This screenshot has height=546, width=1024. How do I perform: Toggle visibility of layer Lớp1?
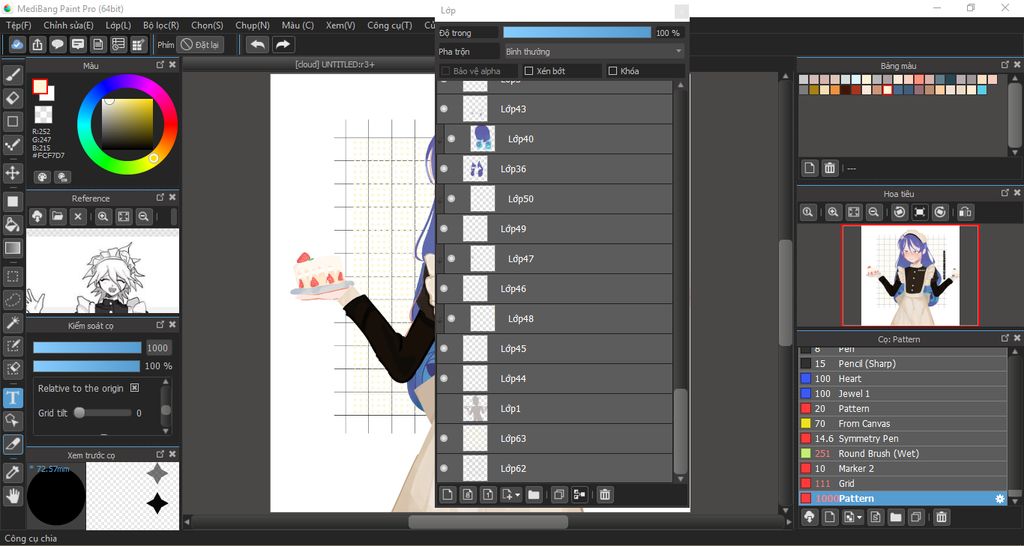point(444,409)
